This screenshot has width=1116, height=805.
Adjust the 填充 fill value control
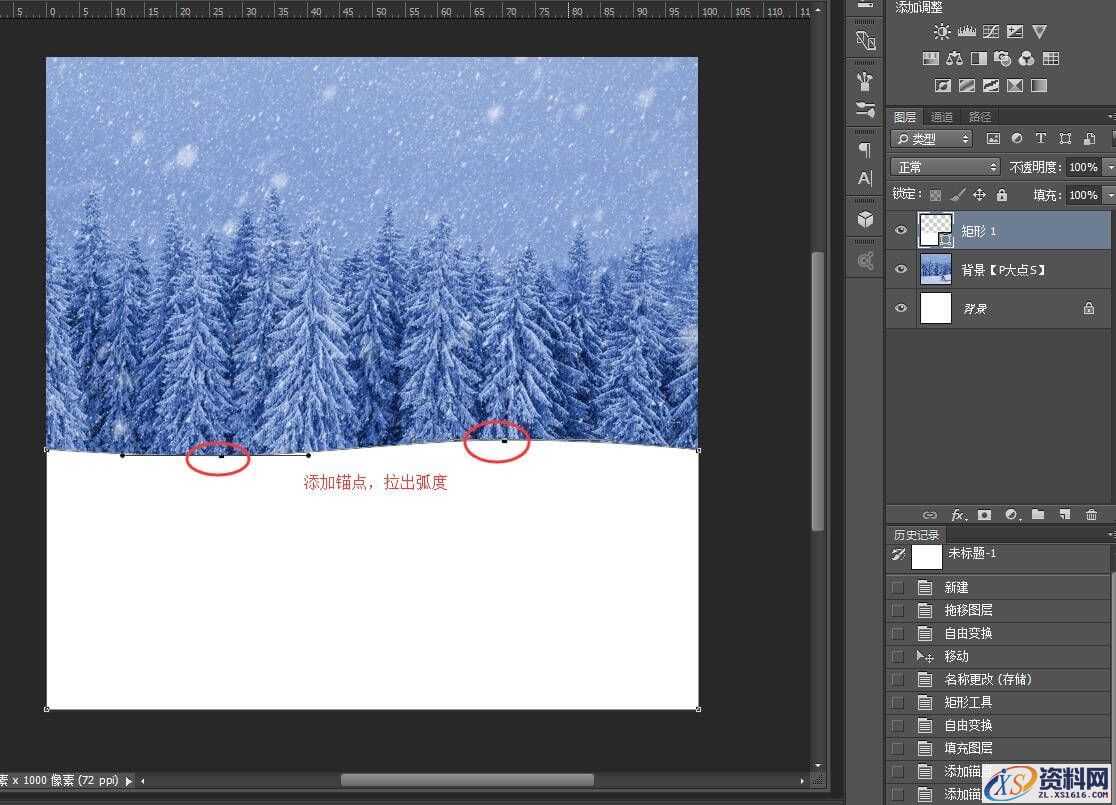[1083, 194]
